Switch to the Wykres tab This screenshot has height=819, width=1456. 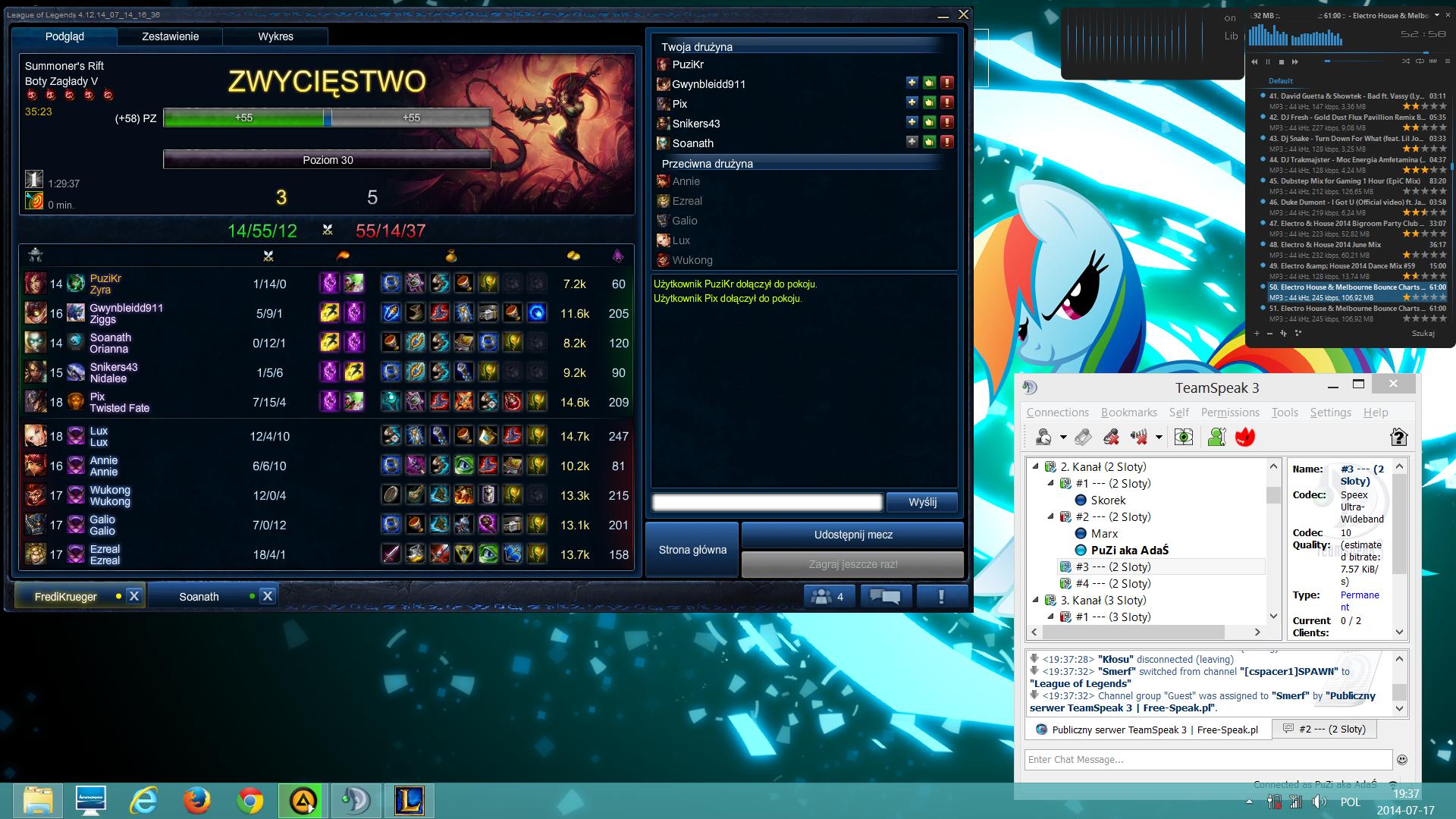(275, 36)
